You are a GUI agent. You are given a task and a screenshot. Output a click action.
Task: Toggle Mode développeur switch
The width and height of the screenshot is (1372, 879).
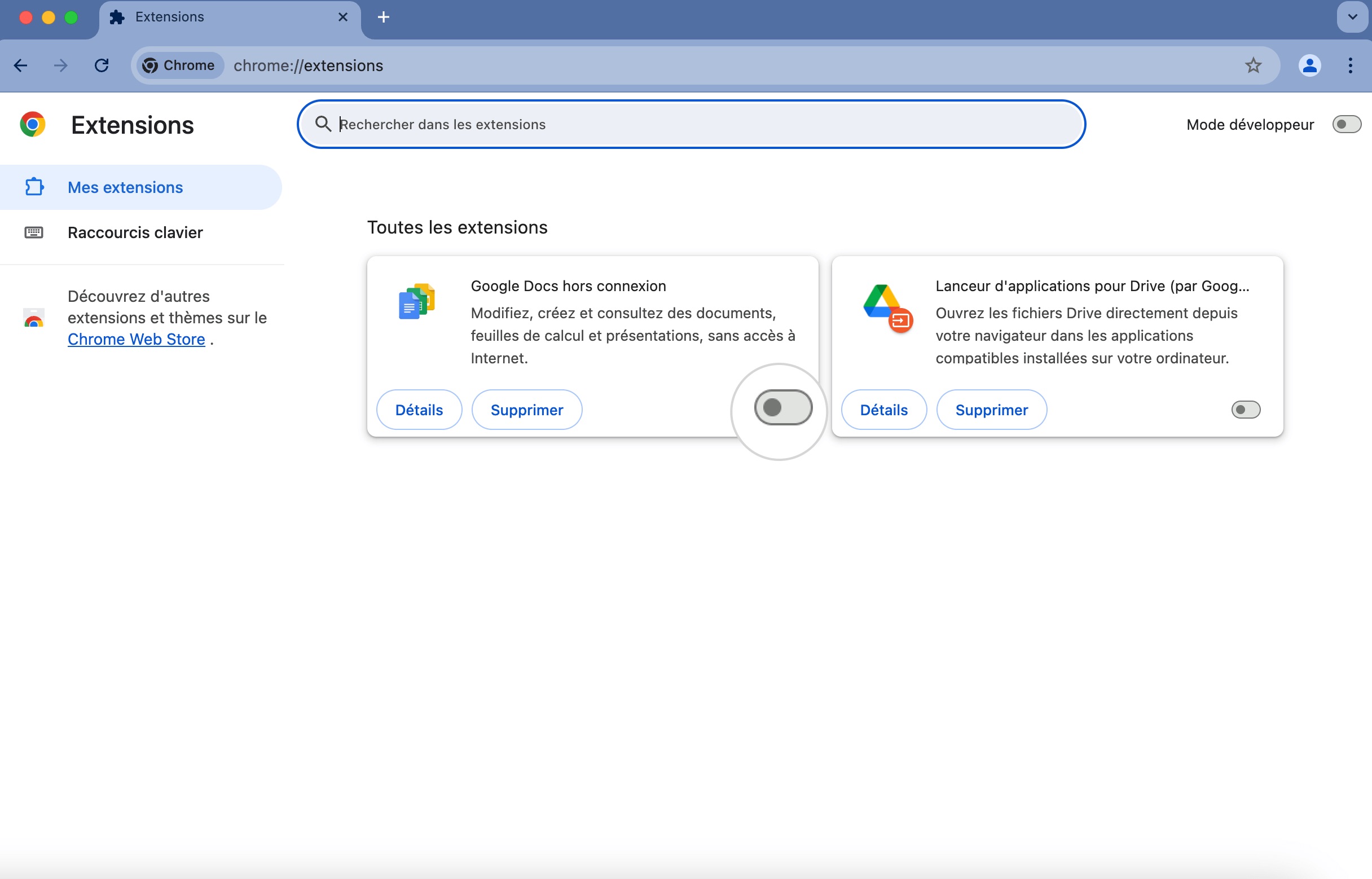pos(1346,124)
